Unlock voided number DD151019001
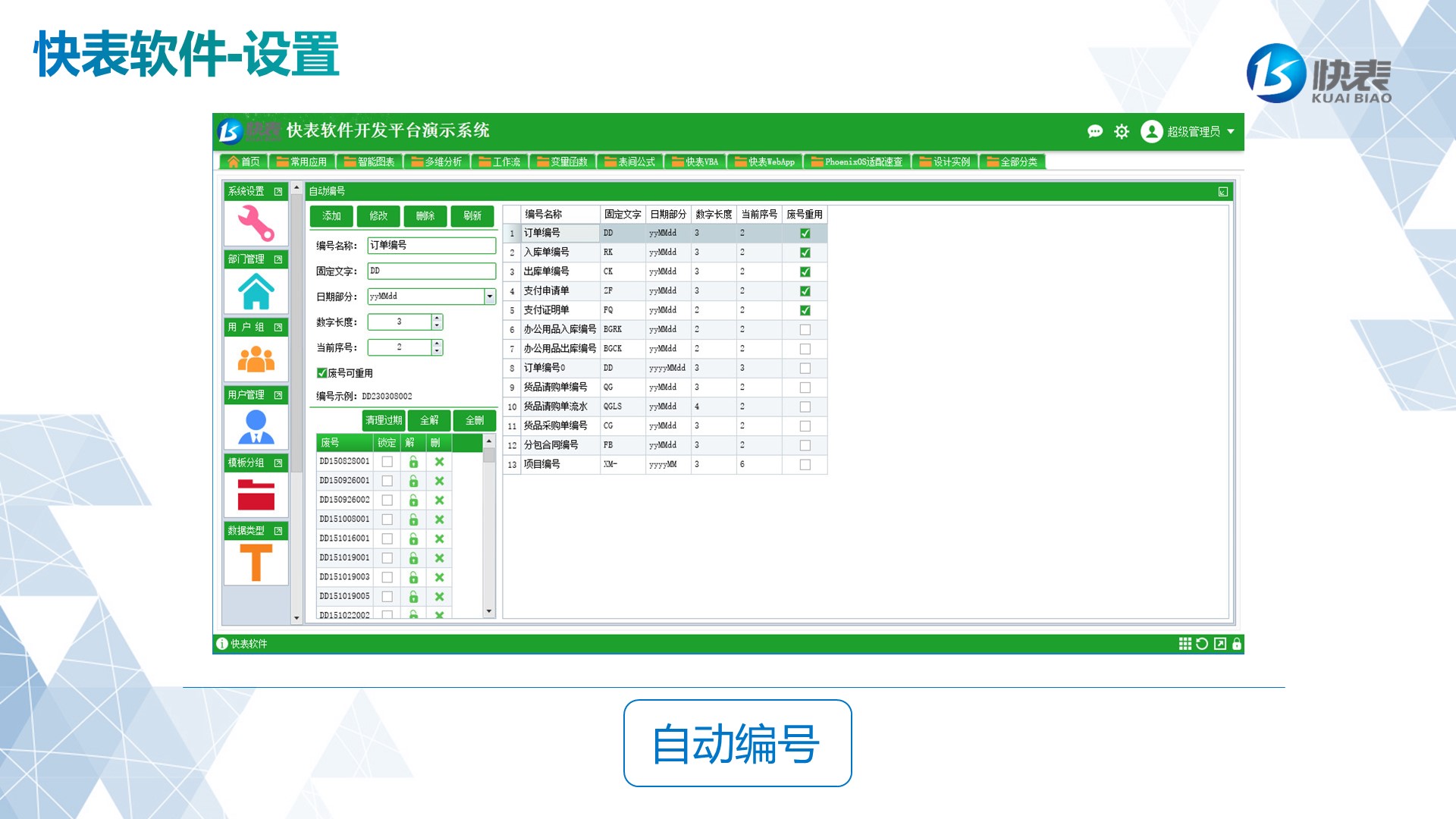1456x819 pixels. [413, 558]
